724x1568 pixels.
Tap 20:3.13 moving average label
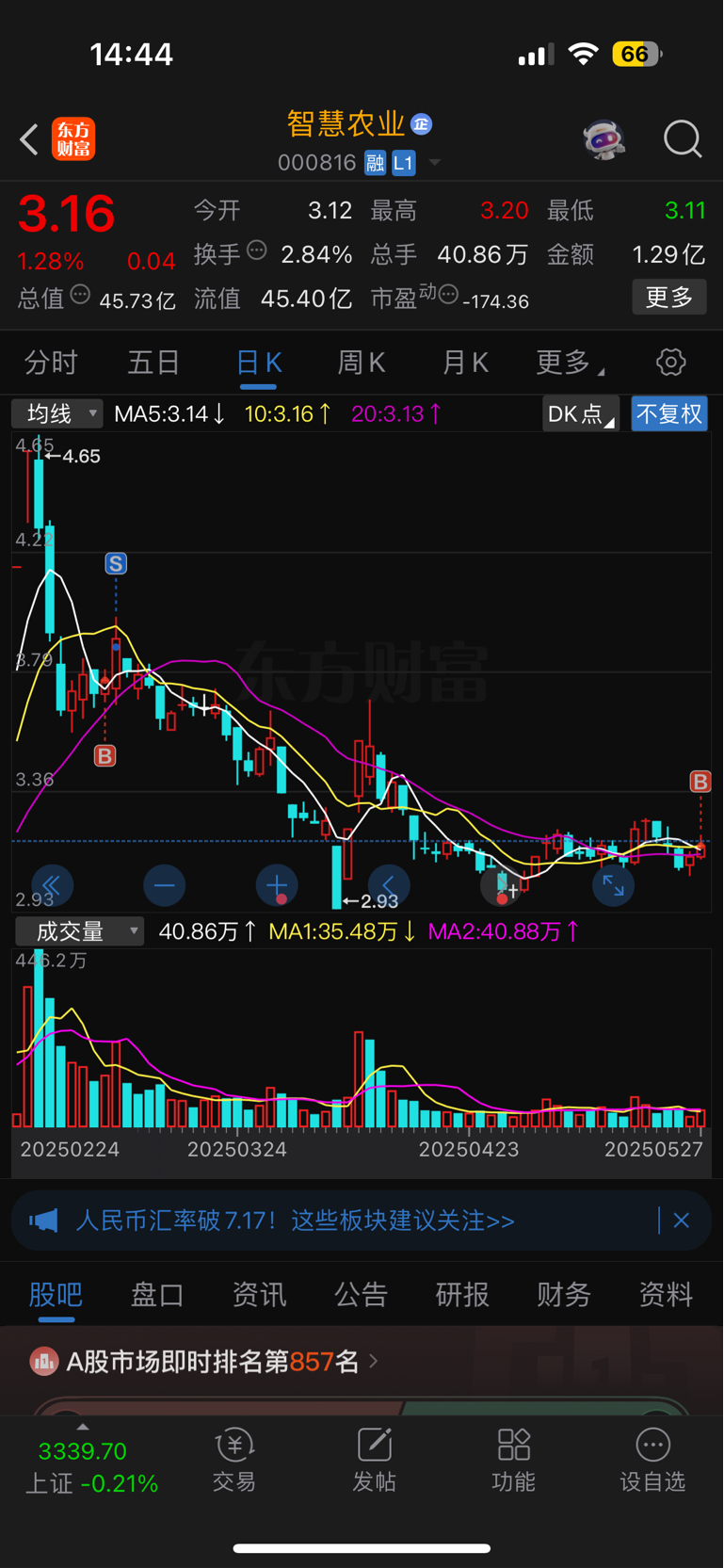(x=395, y=413)
